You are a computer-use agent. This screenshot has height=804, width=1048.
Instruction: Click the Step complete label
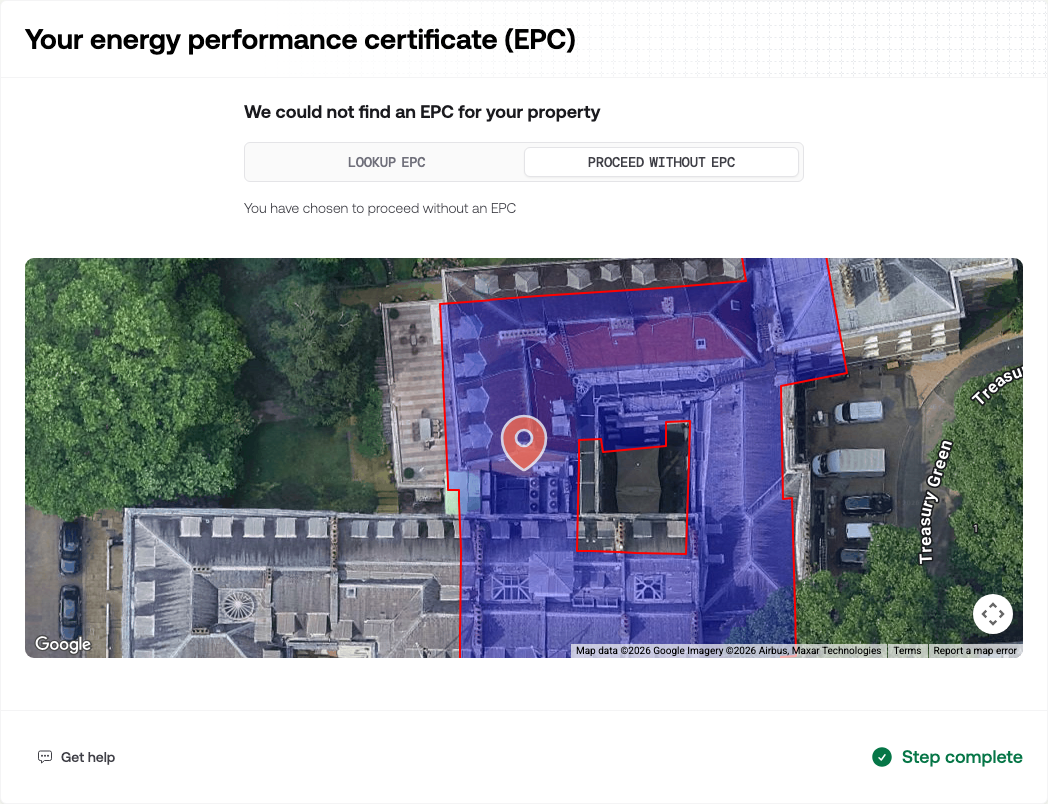point(962,757)
